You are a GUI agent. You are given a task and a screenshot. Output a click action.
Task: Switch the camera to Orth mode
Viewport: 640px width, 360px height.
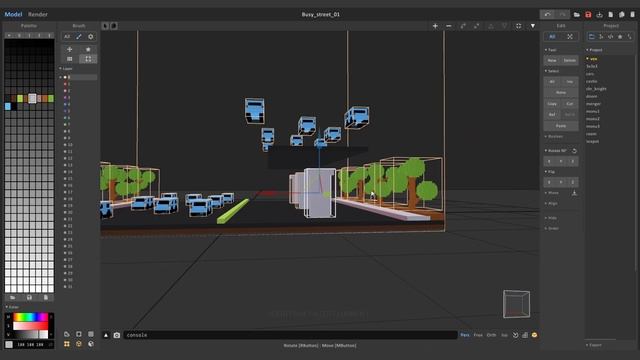491,335
